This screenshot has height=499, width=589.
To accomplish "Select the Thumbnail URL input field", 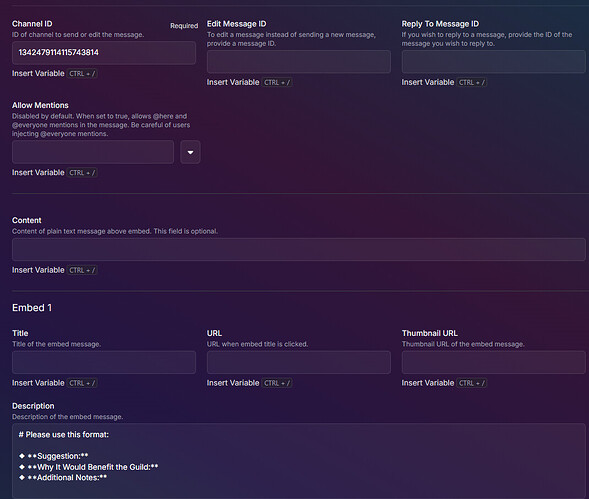I will point(493,362).
